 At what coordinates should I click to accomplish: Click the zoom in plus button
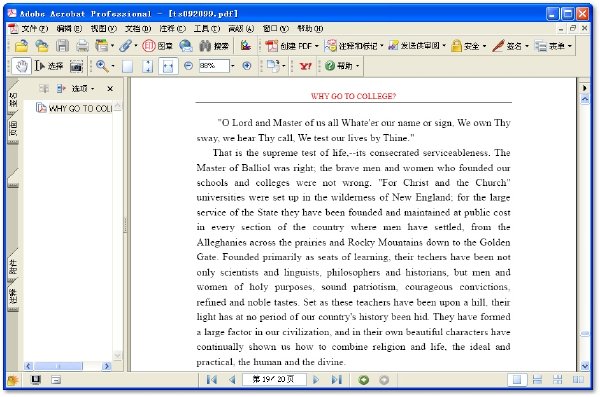[x=247, y=66]
